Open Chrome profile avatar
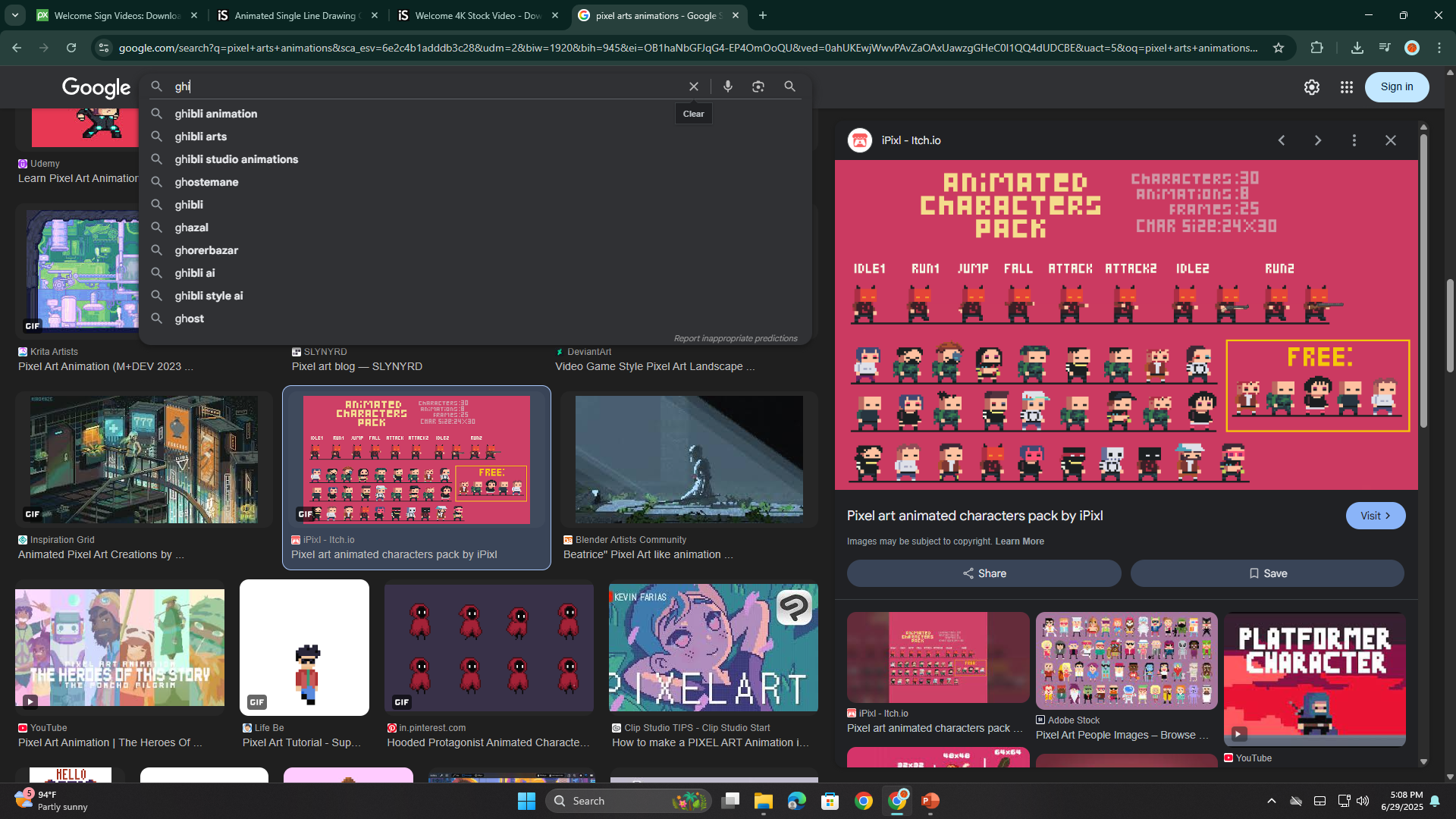The width and height of the screenshot is (1456, 819). tap(1412, 48)
